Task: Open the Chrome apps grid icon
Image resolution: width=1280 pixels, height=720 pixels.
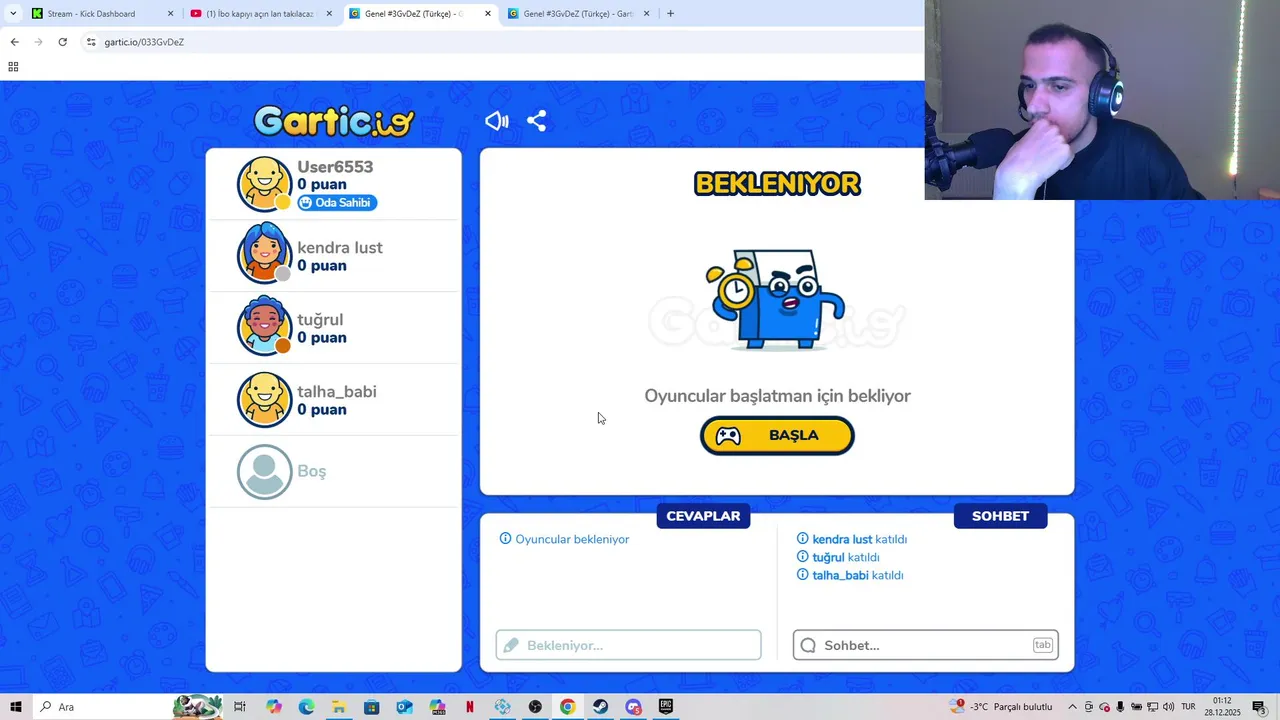Action: [13, 67]
